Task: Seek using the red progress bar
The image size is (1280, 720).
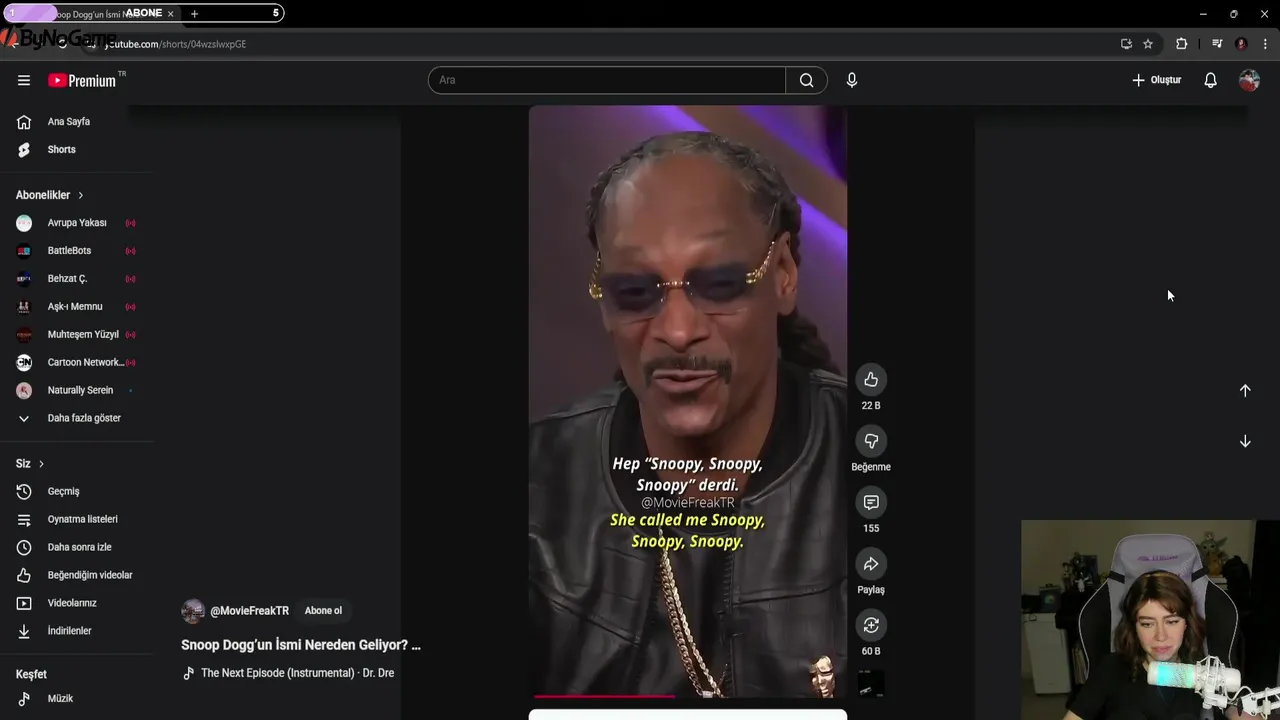Action: (x=687, y=696)
